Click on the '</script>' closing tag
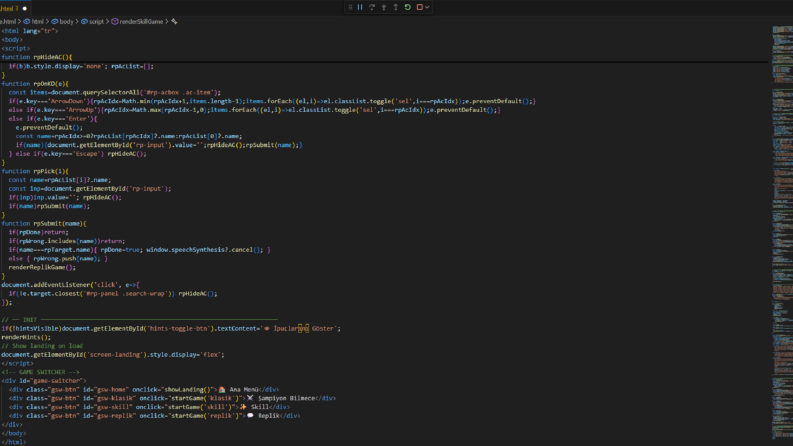 tap(17, 364)
